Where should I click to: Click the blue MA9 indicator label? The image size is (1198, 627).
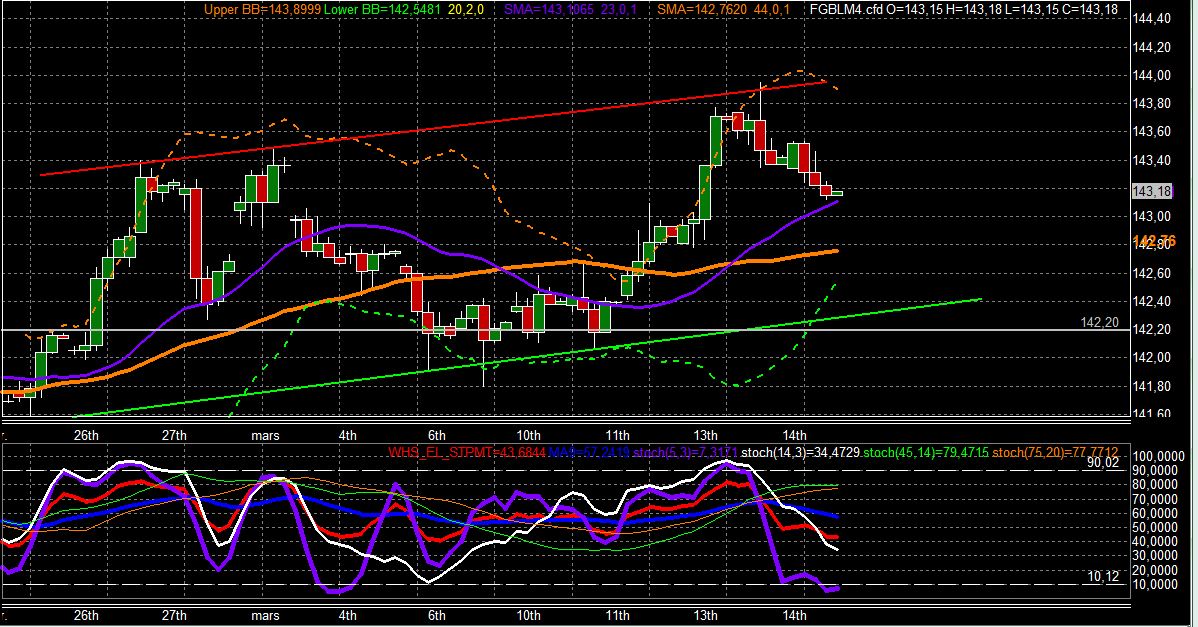pos(588,453)
